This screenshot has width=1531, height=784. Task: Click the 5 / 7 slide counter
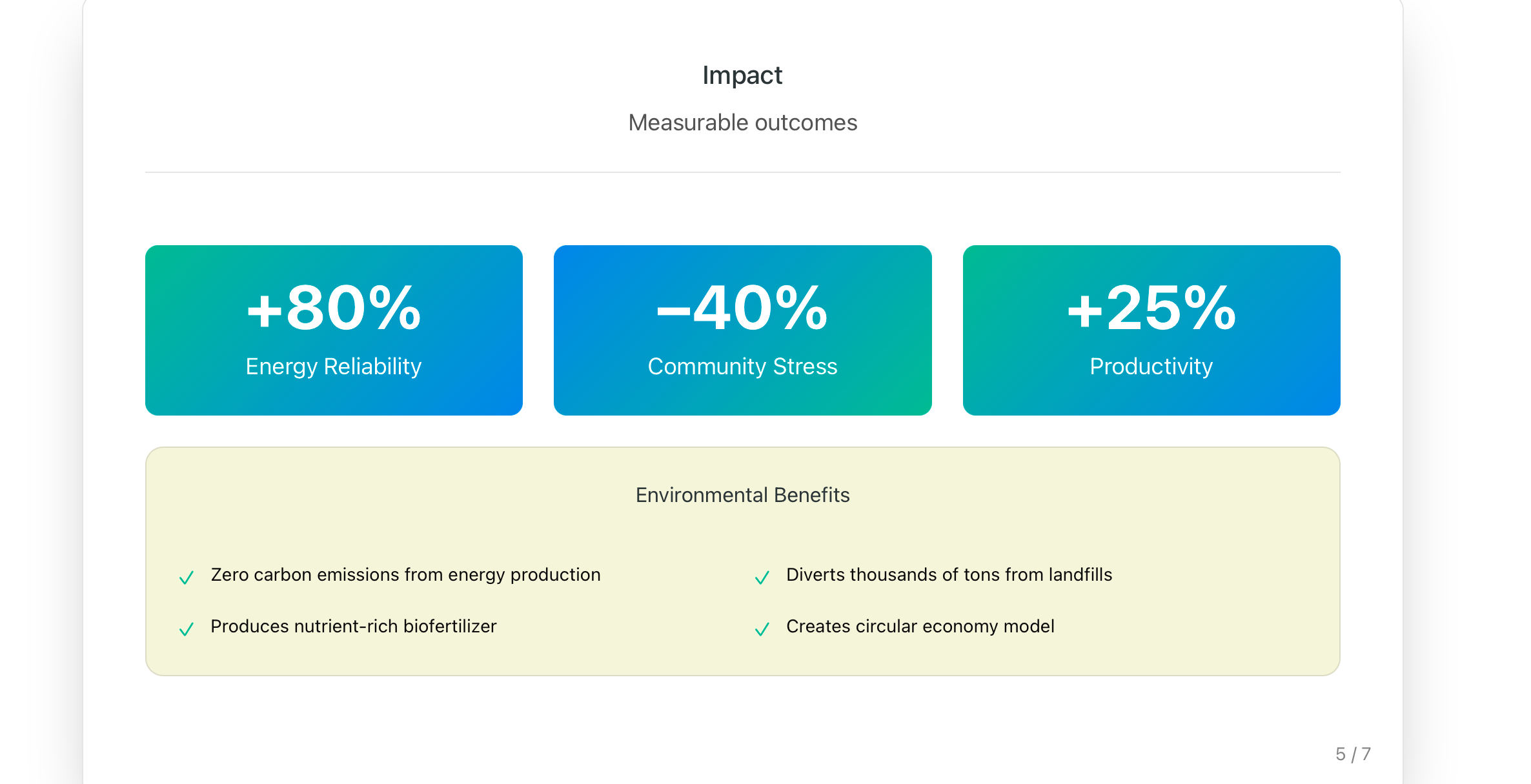click(x=1353, y=754)
